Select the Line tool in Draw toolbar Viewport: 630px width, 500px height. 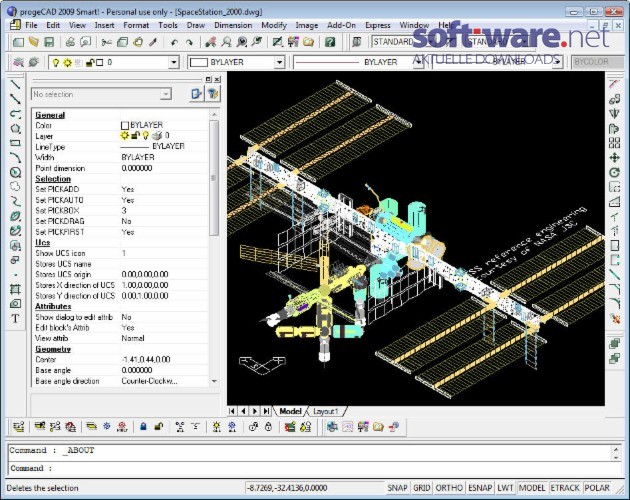click(15, 84)
